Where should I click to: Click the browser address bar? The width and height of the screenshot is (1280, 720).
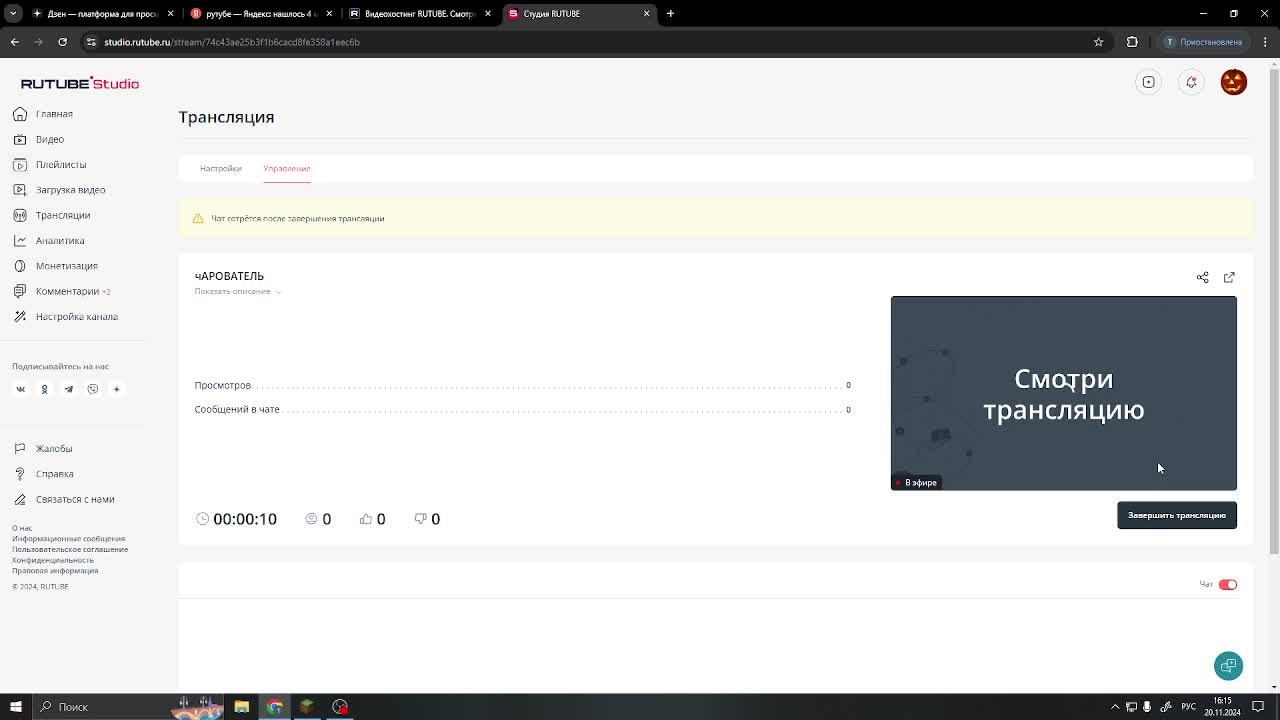tap(590, 42)
